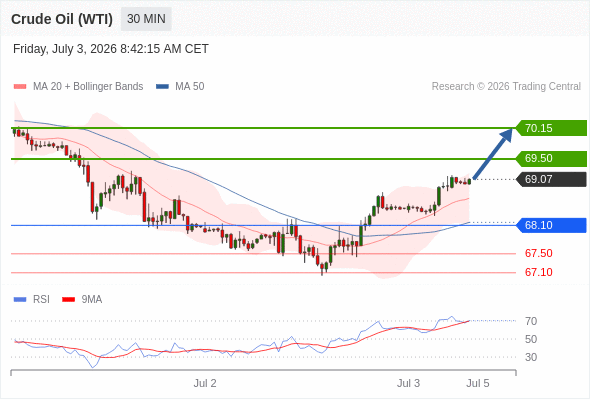The height and width of the screenshot is (400, 590).
Task: Click the 30 MIN timeframe badge
Action: point(146,19)
